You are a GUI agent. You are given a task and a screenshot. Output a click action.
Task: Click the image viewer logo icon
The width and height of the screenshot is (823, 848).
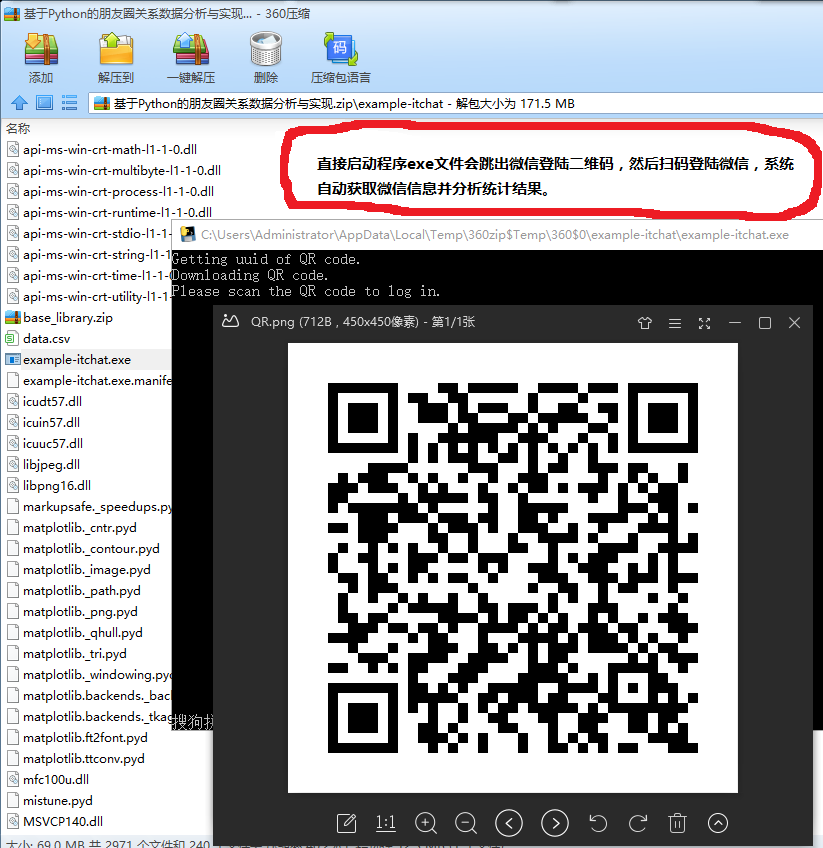230,322
